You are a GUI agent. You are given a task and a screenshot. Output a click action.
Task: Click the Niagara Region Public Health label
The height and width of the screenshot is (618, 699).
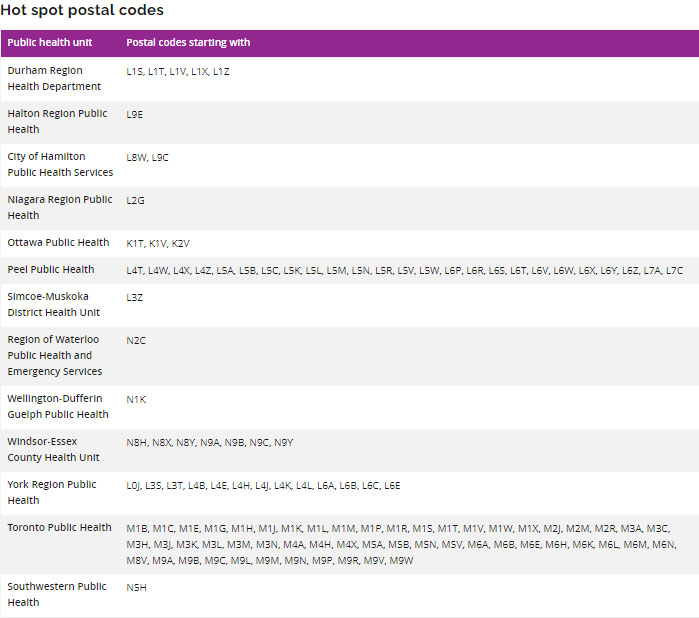coord(59,208)
